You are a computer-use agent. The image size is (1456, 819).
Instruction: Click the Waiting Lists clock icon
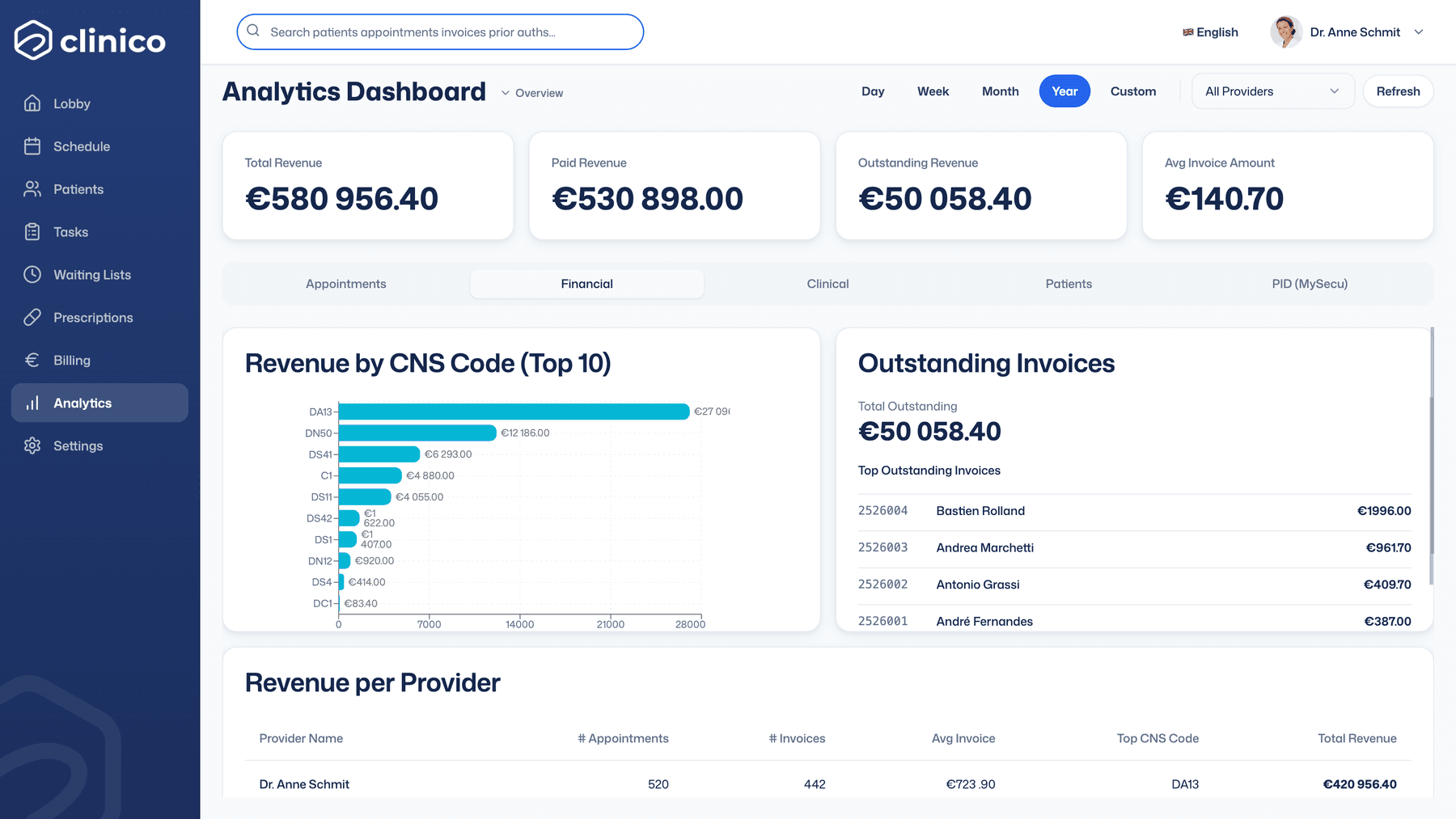32,275
